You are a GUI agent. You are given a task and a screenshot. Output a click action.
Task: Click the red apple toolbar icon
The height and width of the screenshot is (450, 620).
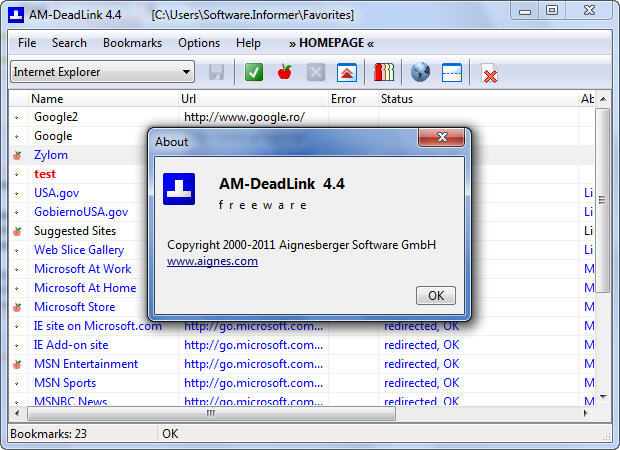(x=284, y=72)
